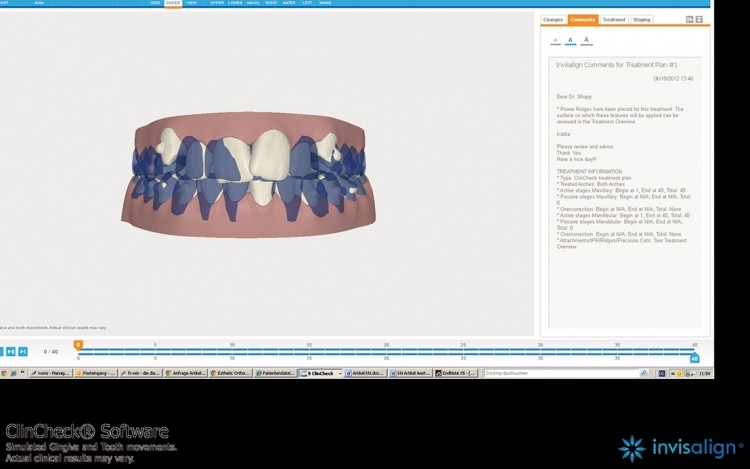Viewport: 750px width, 469px height.
Task: Select the largest font size A
Action: (x=586, y=40)
